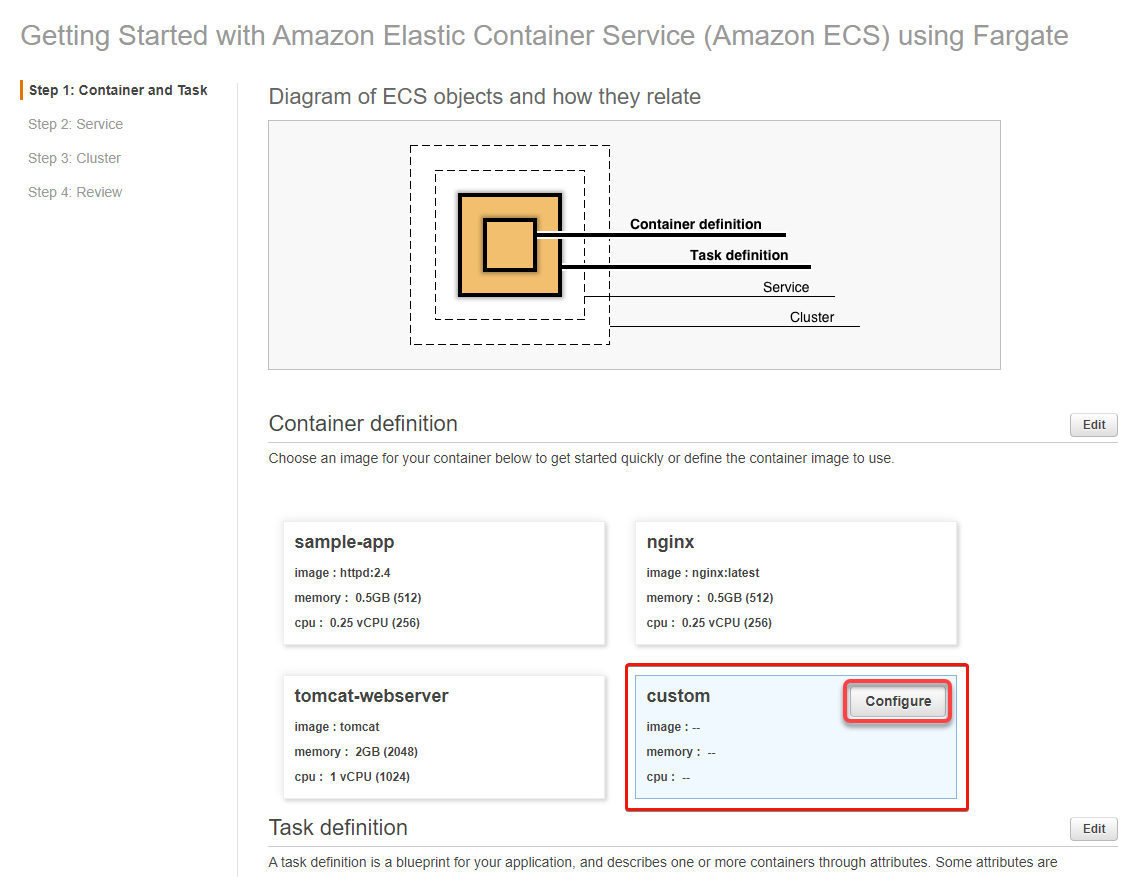1135x877 pixels.
Task: Choose the nginx container definition card
Action: [796, 582]
